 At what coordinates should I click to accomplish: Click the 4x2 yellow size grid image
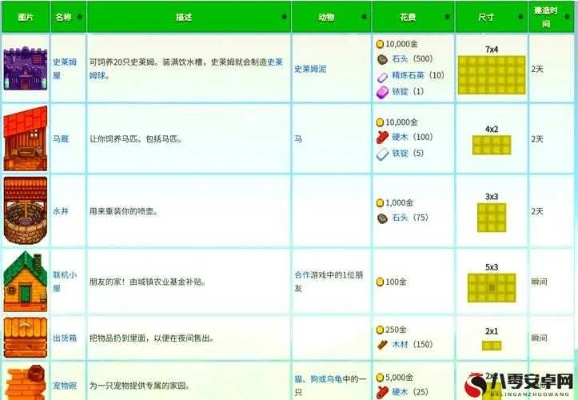pos(492,145)
